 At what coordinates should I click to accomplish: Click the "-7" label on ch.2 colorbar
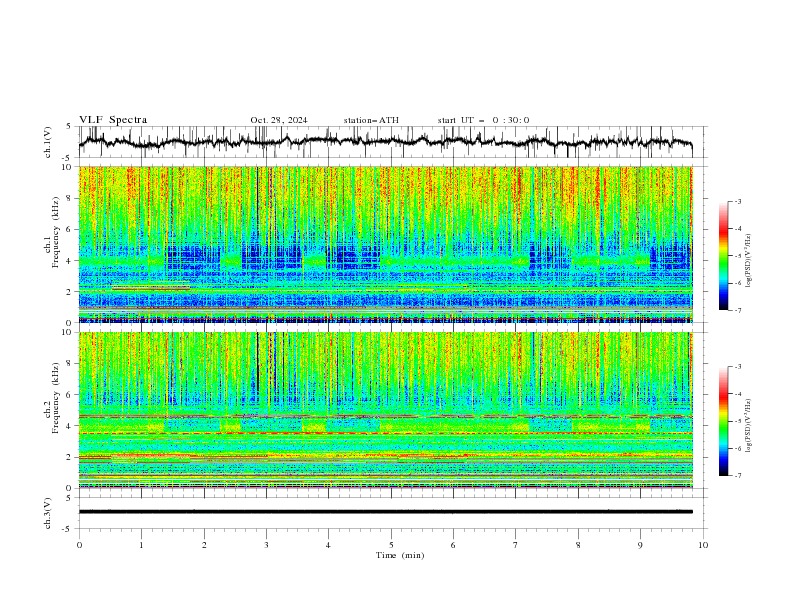(x=738, y=476)
